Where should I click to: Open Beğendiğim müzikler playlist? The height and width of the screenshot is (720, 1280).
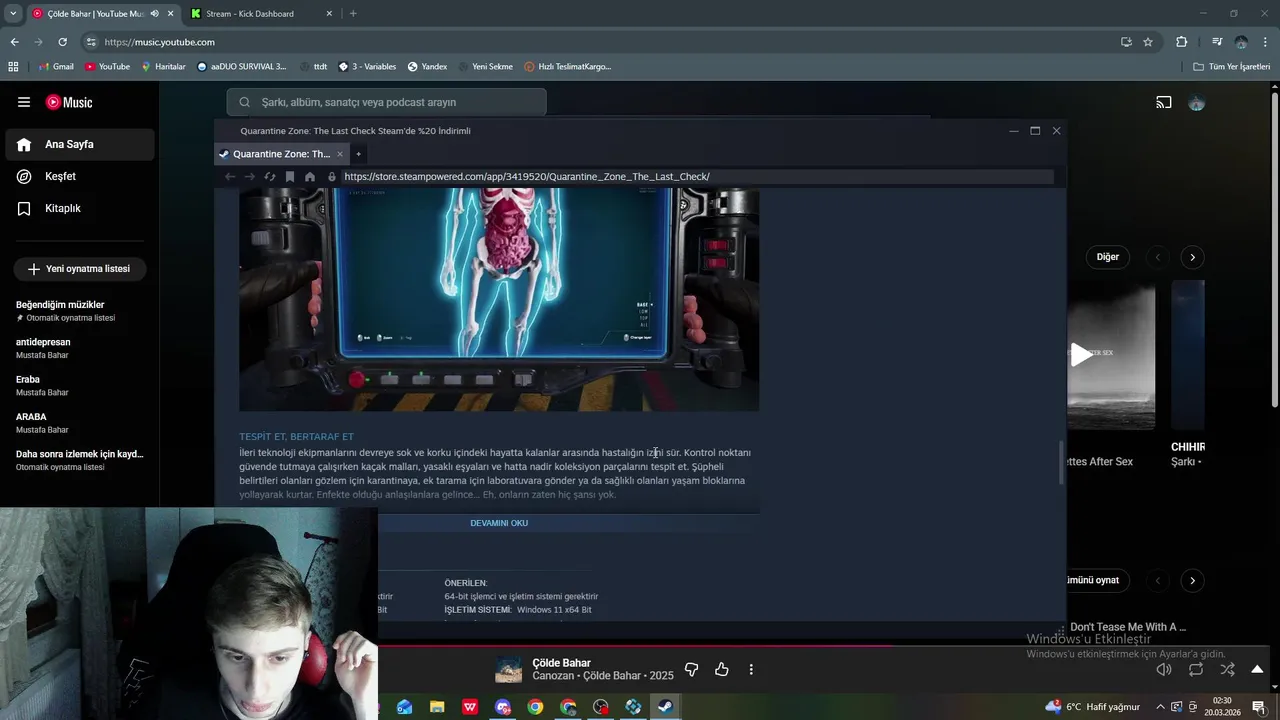(80, 311)
